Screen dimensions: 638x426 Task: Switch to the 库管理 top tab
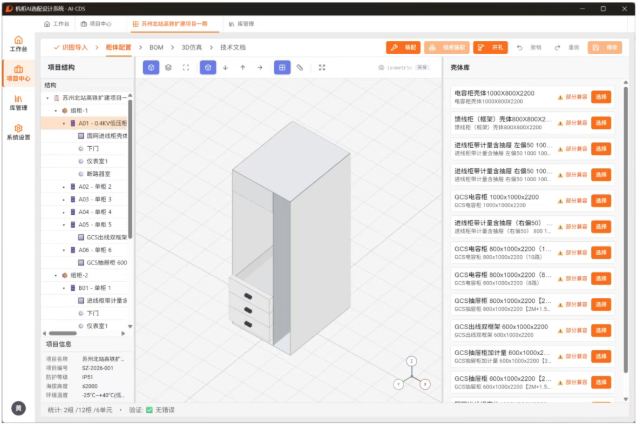tap(241, 24)
